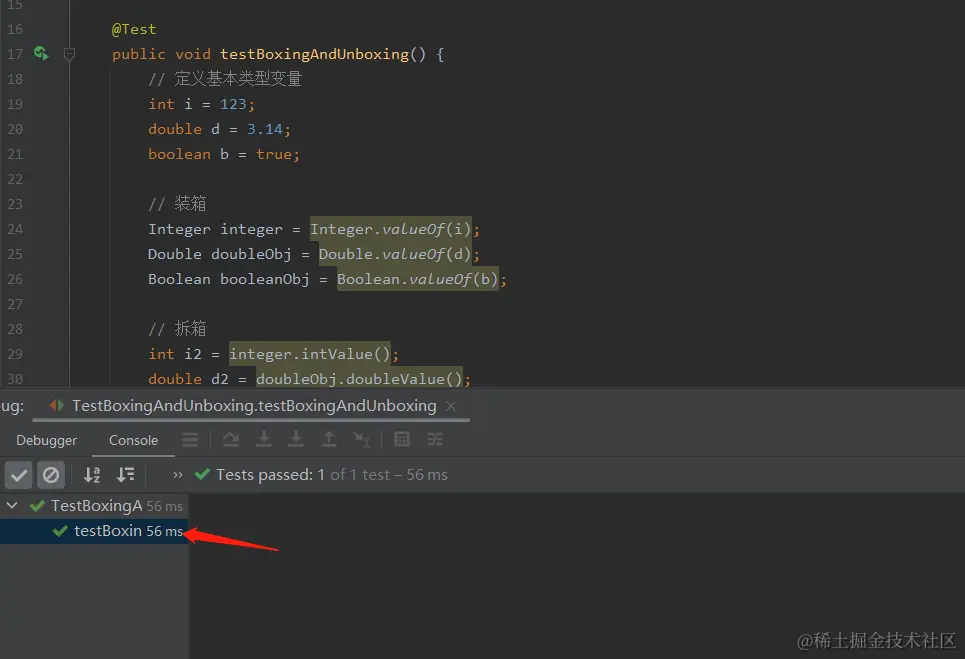Screen dimensions: 965x659
Task: Click line number 19 in the gutter
Action: (x=15, y=105)
